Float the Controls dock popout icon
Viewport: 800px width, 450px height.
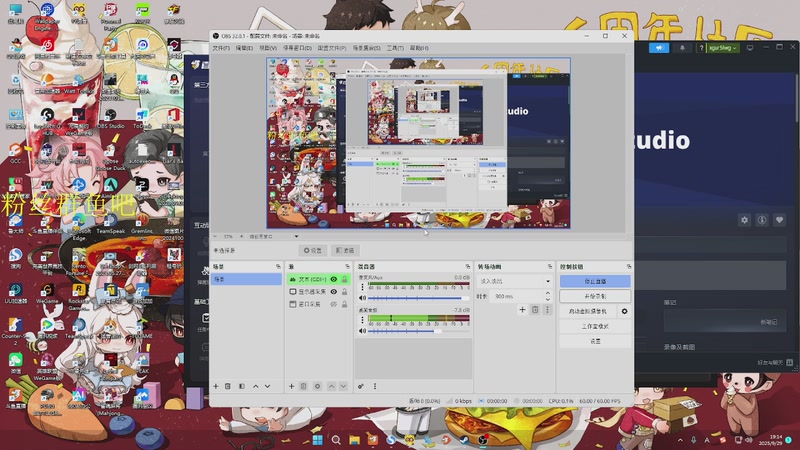tap(629, 267)
